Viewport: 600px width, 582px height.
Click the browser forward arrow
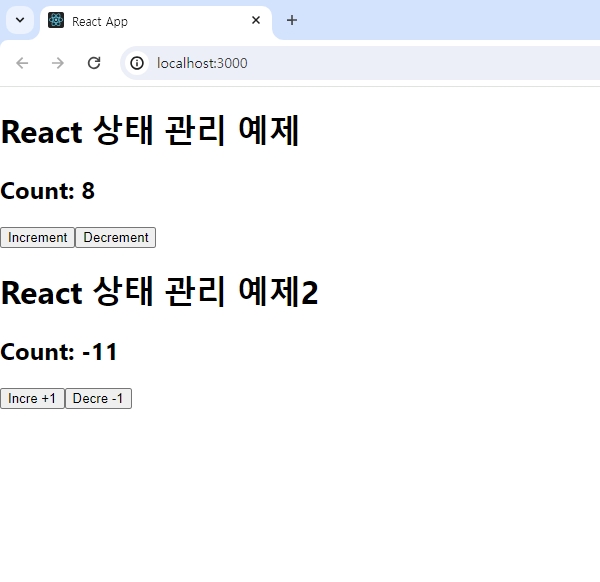(58, 63)
